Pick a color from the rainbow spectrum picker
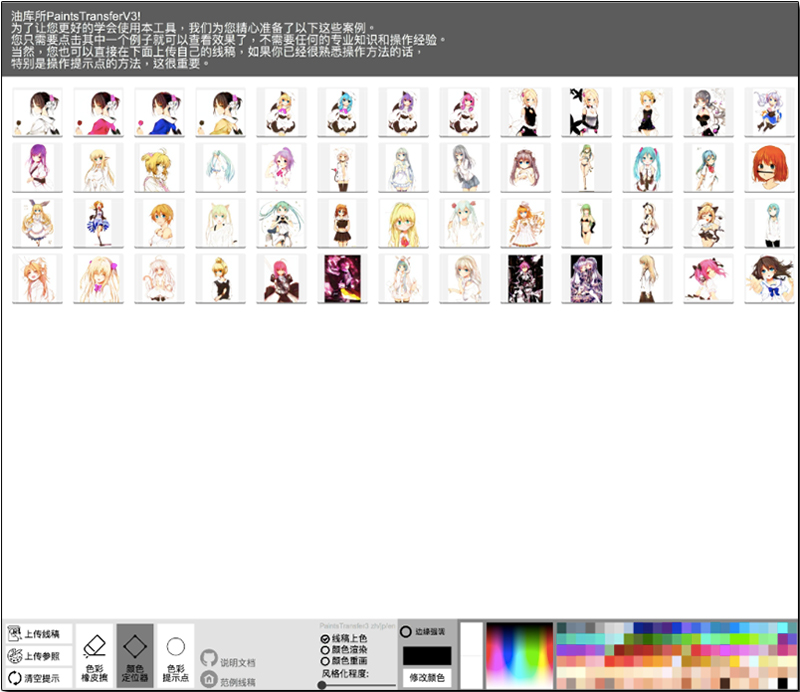800x692 pixels. click(519, 655)
